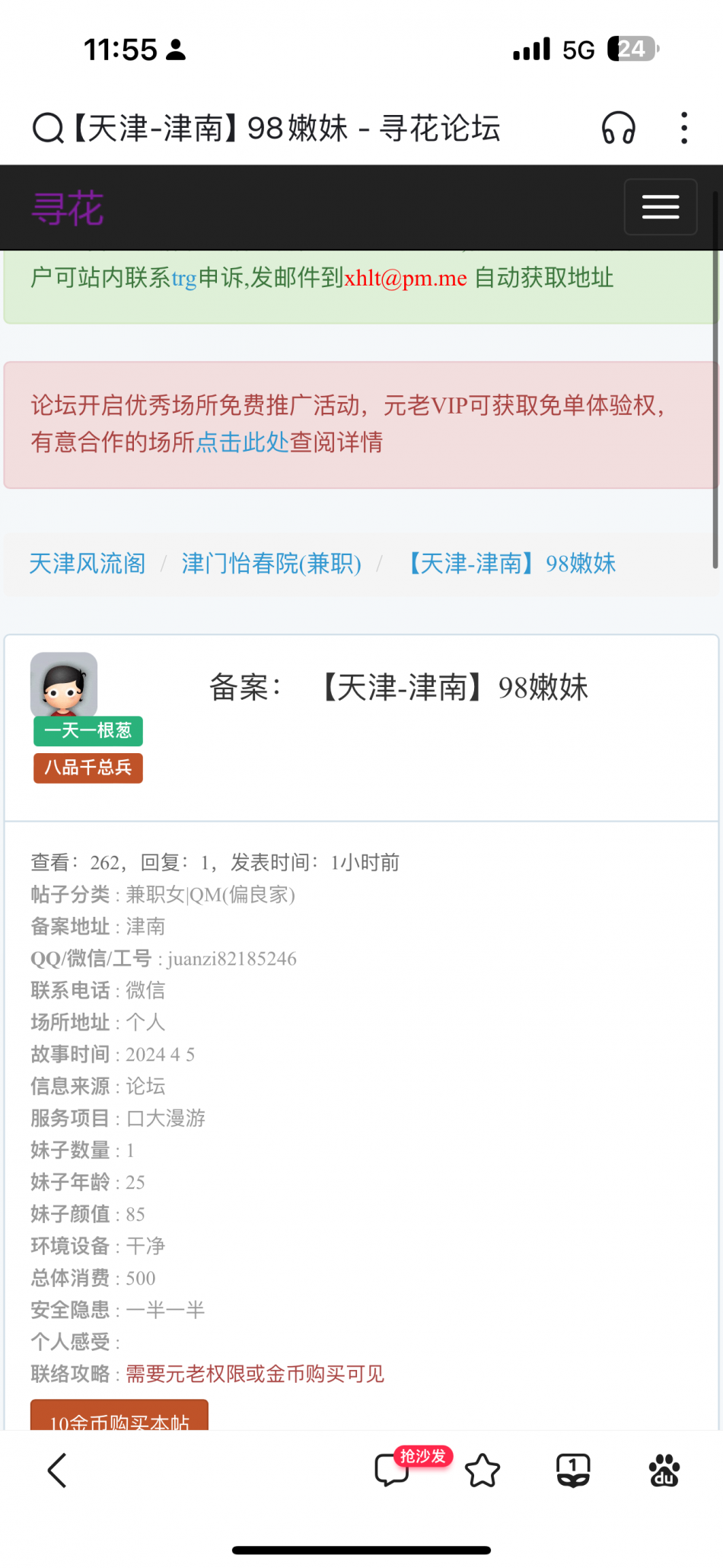Follow the 点击此处 link for details

[x=243, y=442]
